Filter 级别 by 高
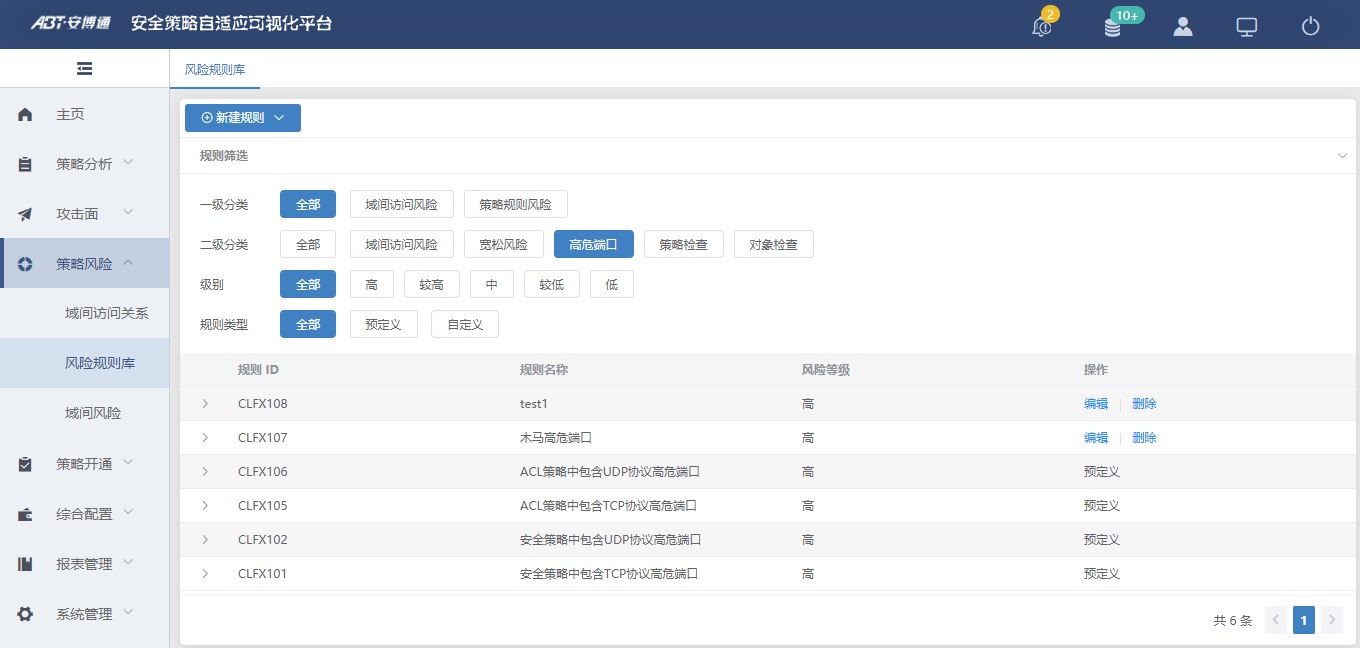Screen dimensions: 1360x648 (x=372, y=284)
